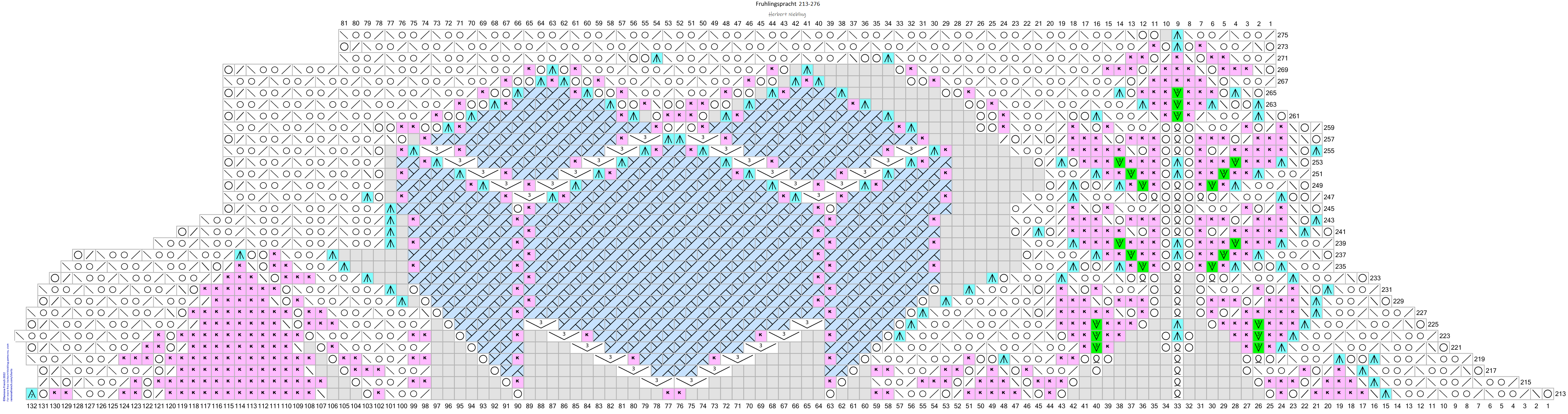Click the cyan '7' symbol above column 132
The width and height of the screenshot is (1568, 414).
(32, 394)
